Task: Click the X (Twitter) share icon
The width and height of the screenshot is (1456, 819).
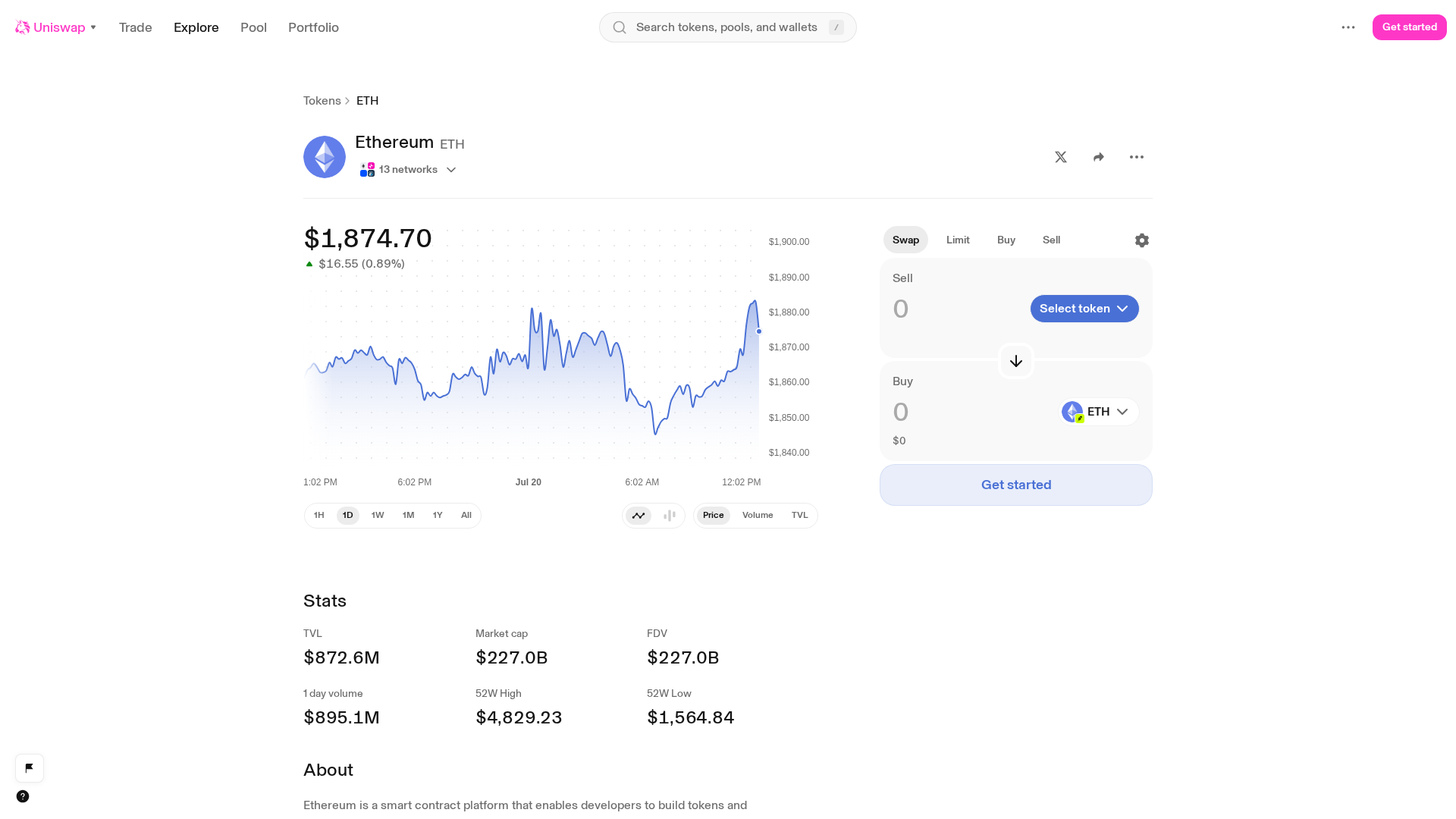Action: pos(1061,157)
